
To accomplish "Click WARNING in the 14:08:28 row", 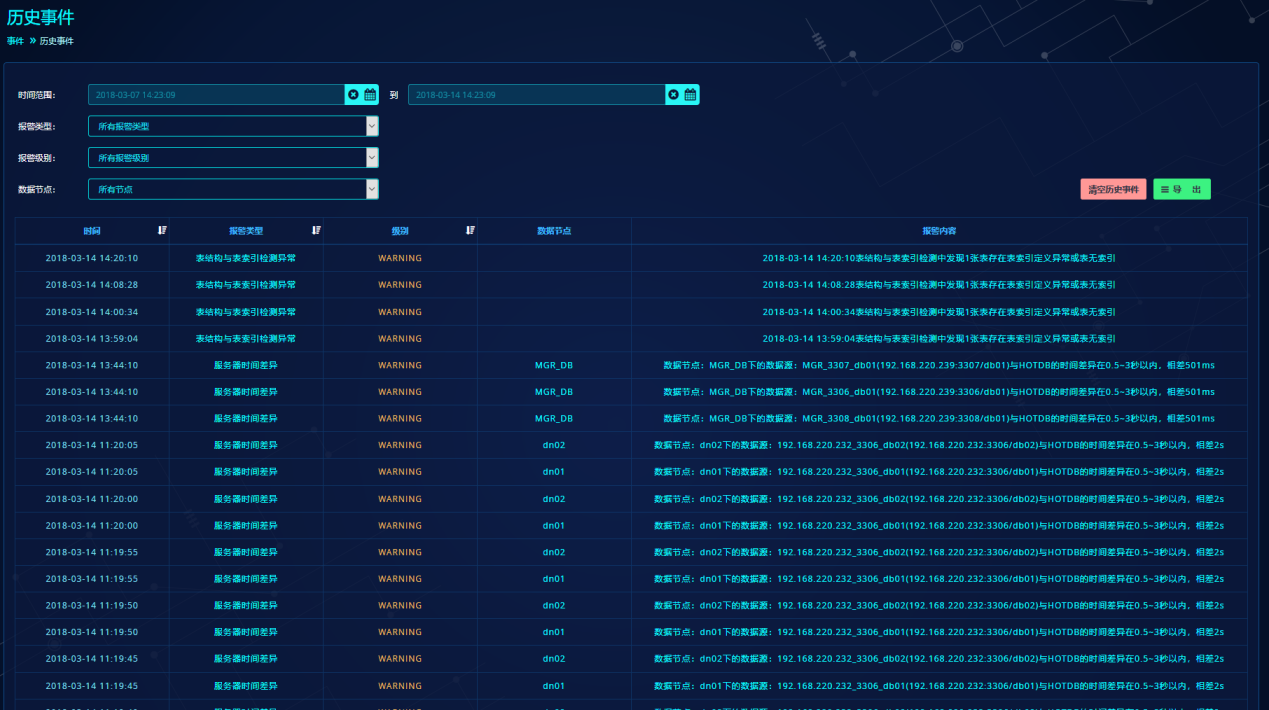I will pyautogui.click(x=400, y=285).
